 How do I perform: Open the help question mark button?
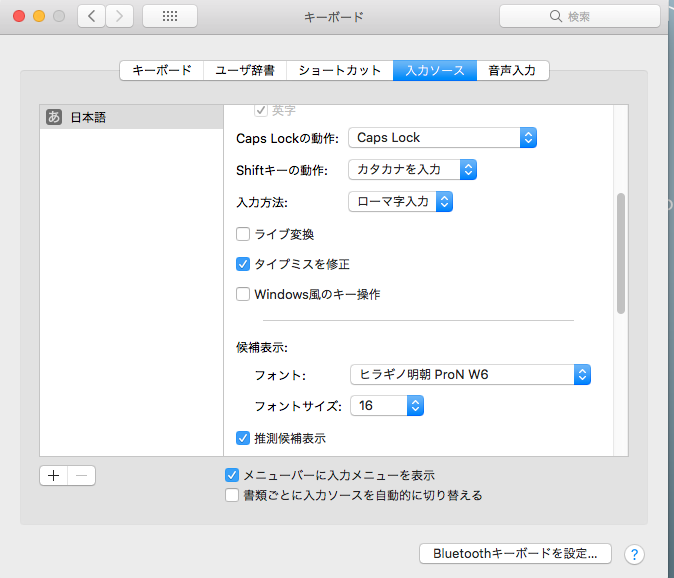pos(633,553)
